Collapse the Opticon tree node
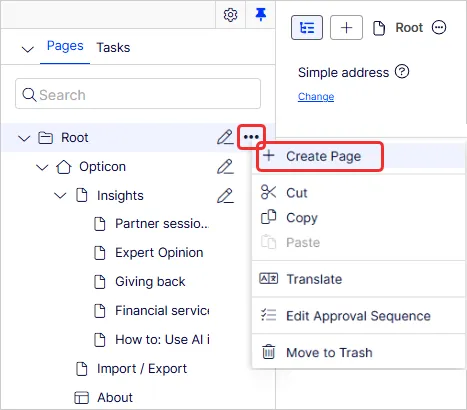Screen dimensions: 467x410 [42, 167]
